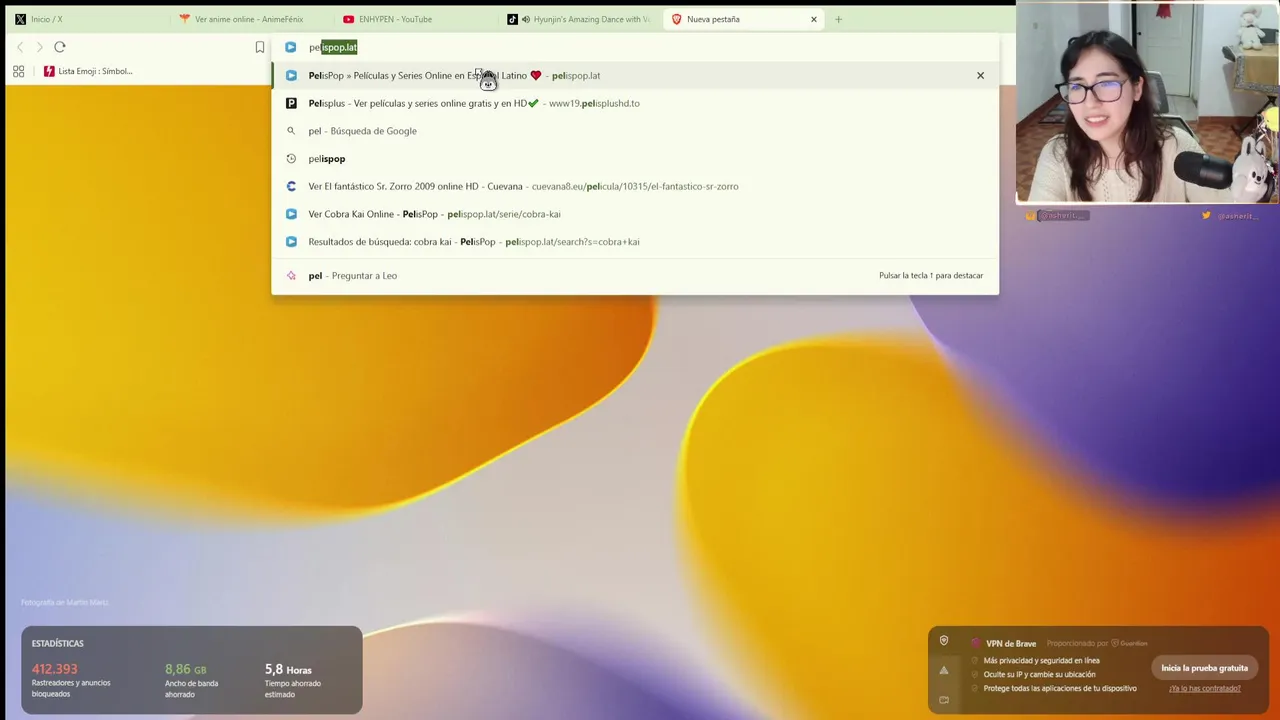Open a new tab with plus button
Screen dimensions: 1280x720
coord(839,19)
